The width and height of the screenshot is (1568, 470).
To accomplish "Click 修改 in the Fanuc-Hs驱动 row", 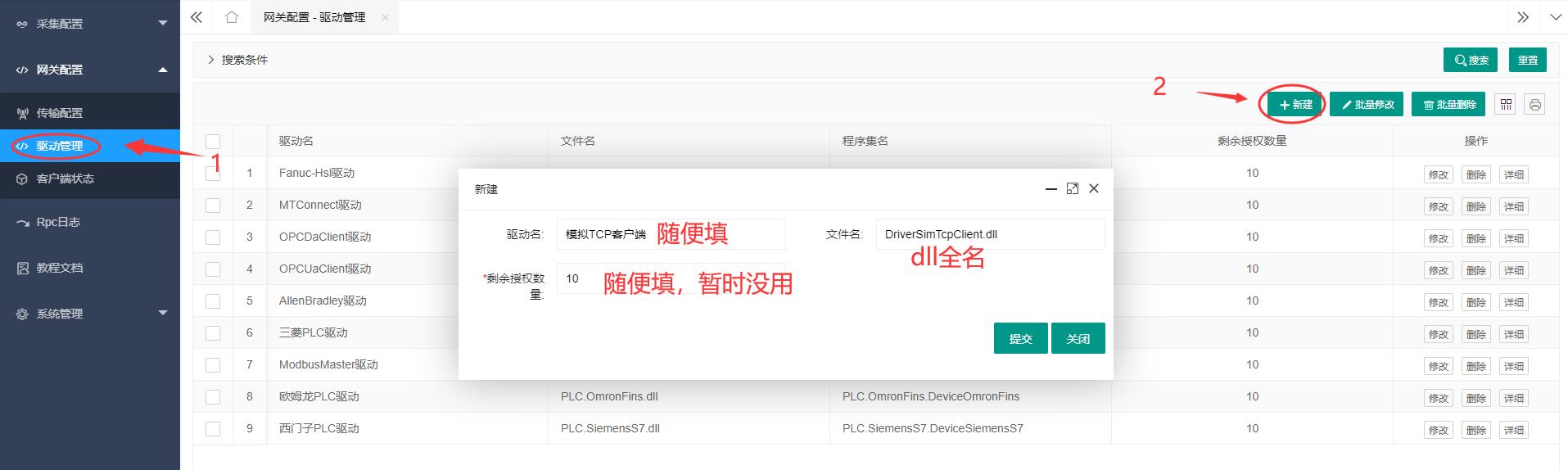I will coord(1439,174).
